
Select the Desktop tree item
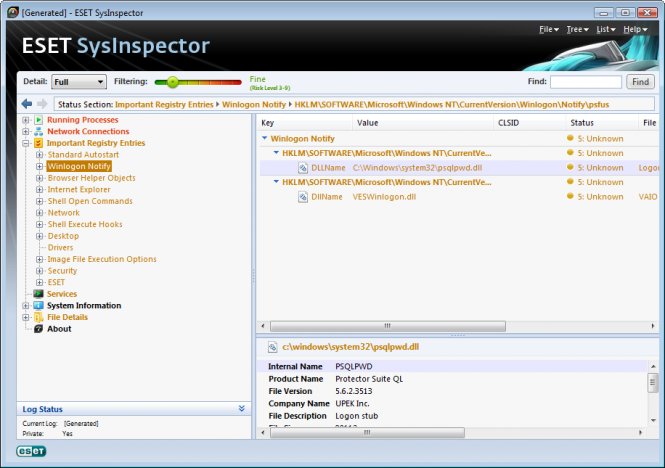click(x=63, y=236)
